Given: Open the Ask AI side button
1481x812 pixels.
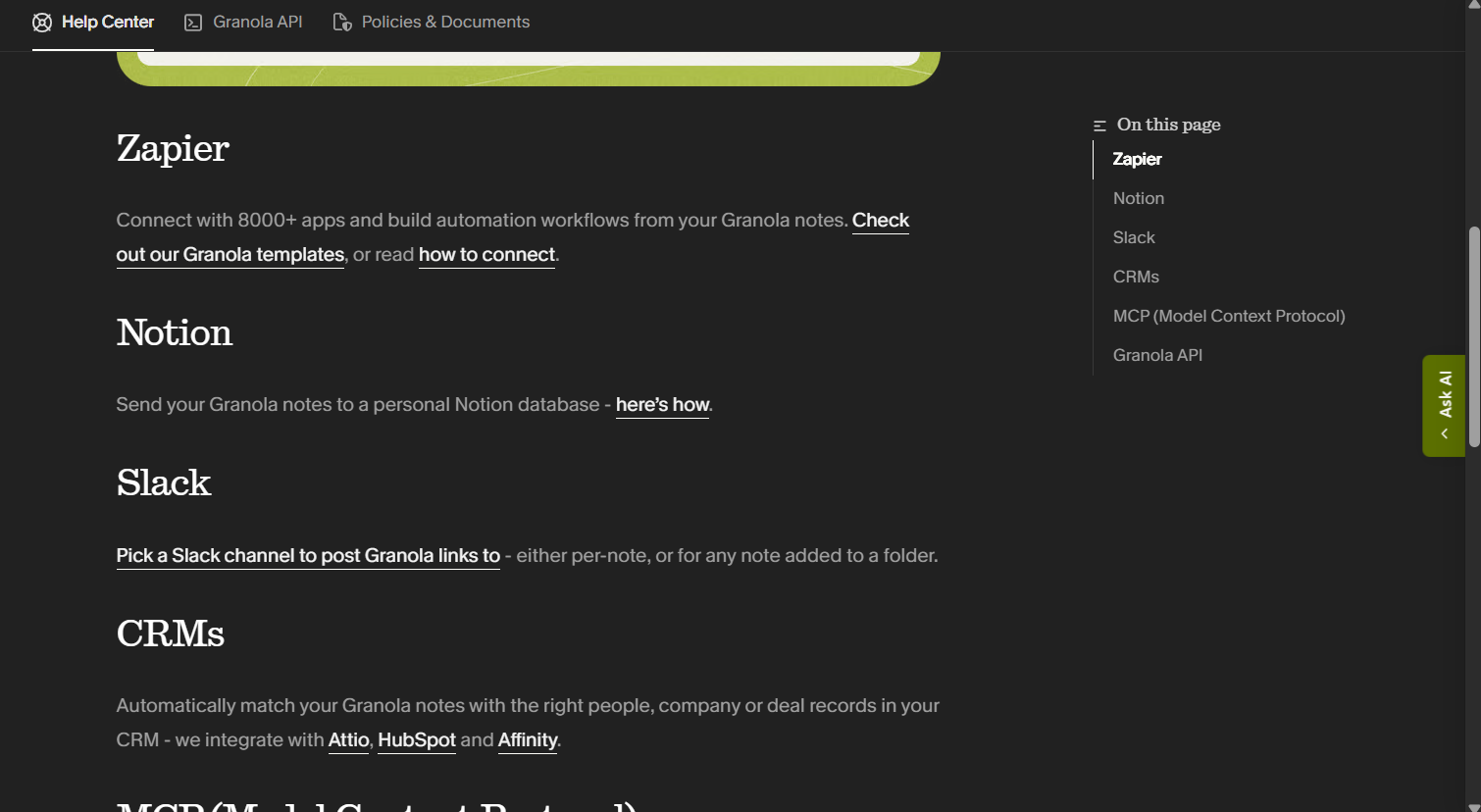Looking at the screenshot, I should coord(1444,405).
